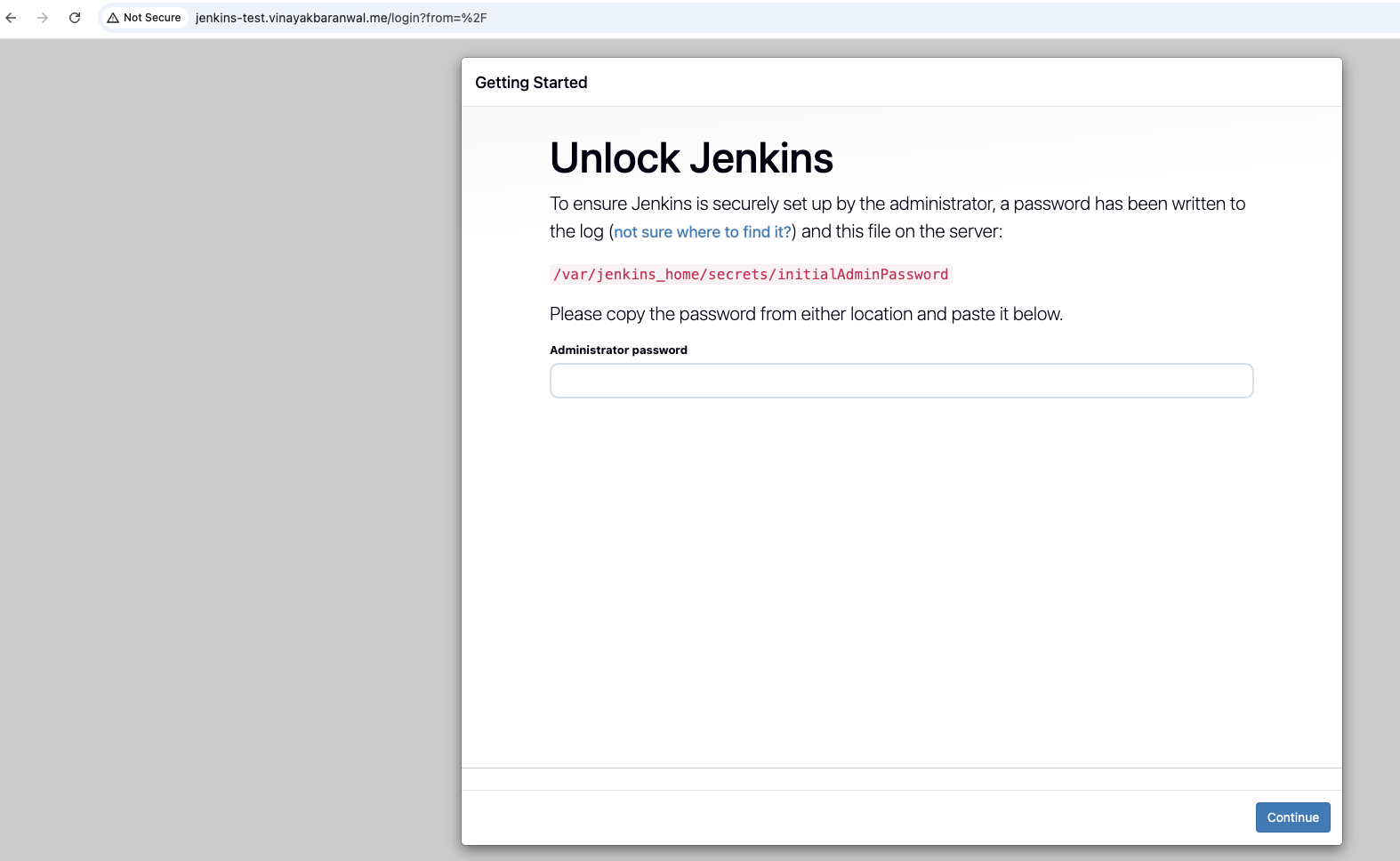Focus the Administrator password field
Screen dimensions: 1400x861
click(901, 381)
